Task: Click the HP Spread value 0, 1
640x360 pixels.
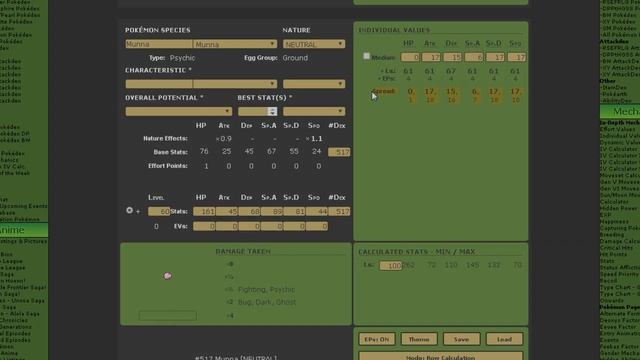Action: coord(411,95)
